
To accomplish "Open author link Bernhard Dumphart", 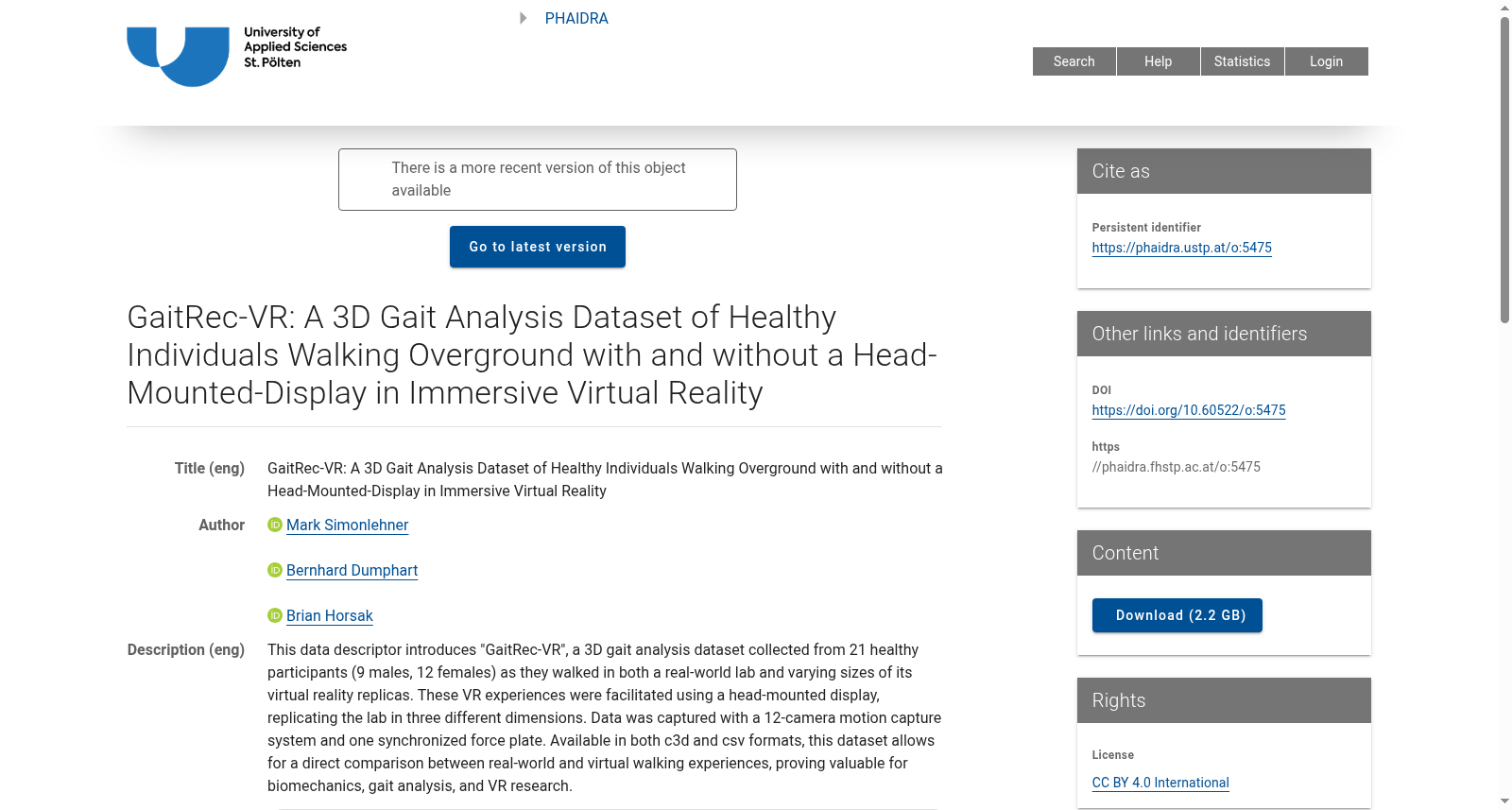I will point(352,570).
